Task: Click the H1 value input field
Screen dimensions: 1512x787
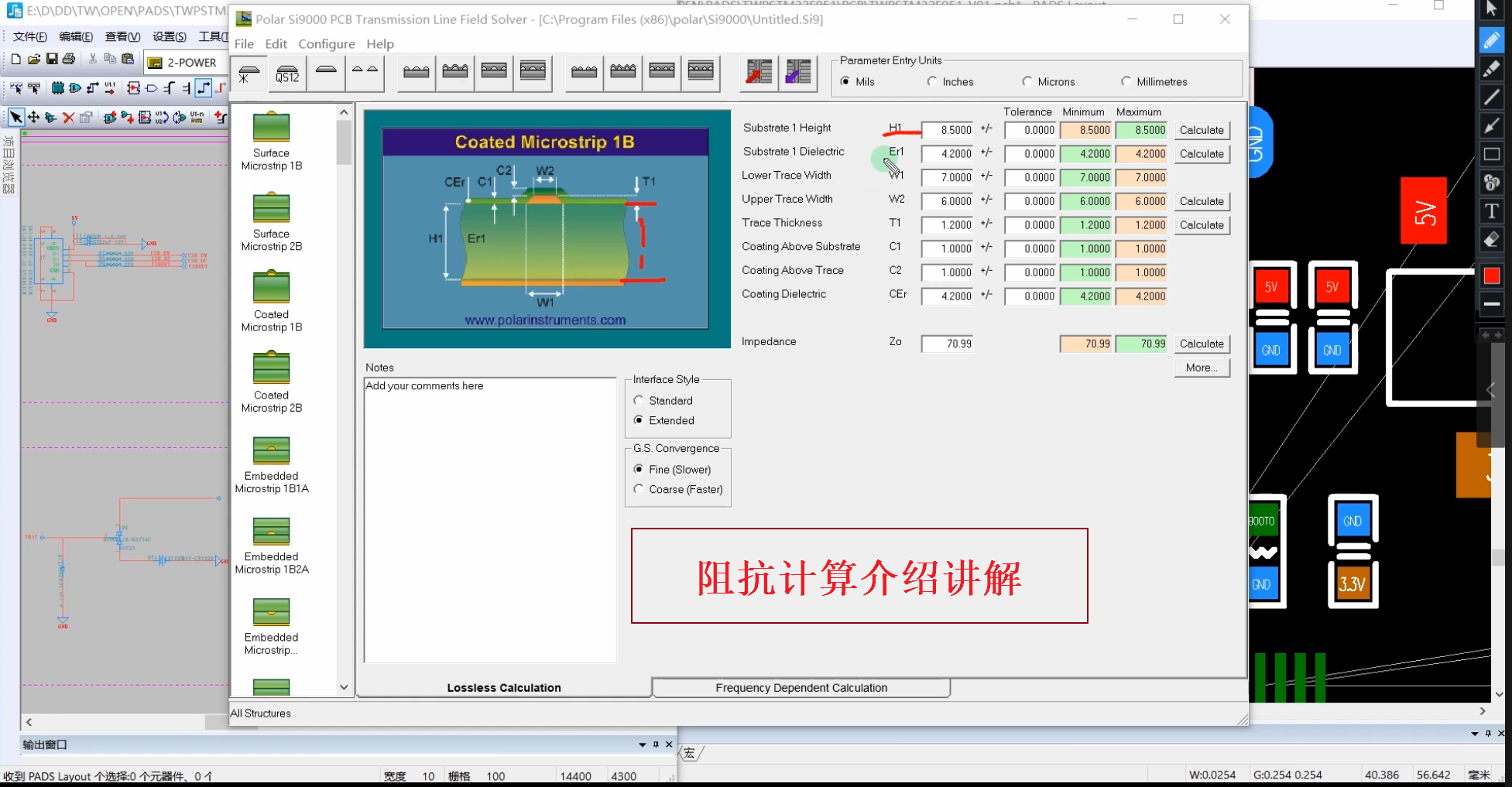Action: coord(947,130)
